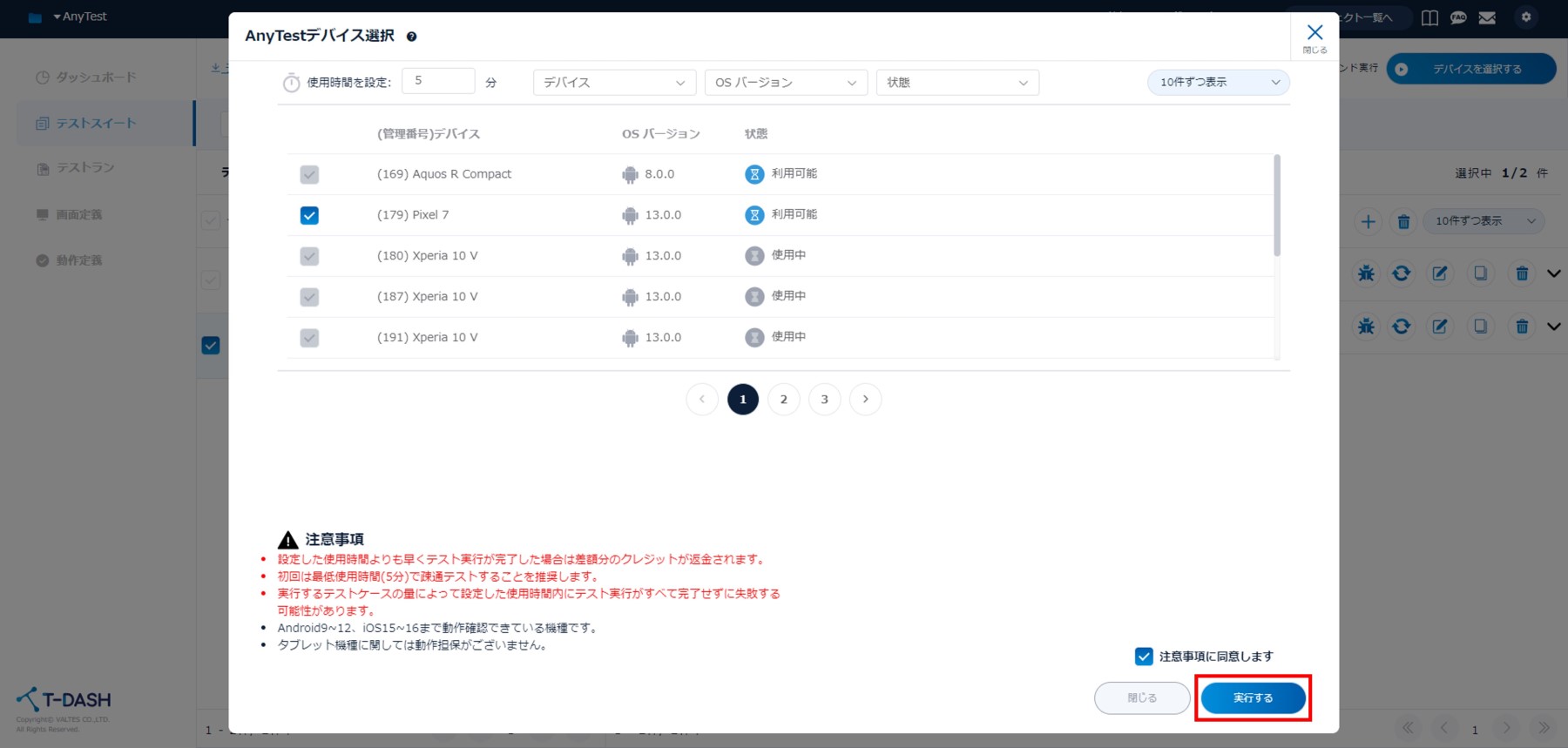
Task: Click the stopwatch icon for 使用時間
Action: point(291,83)
